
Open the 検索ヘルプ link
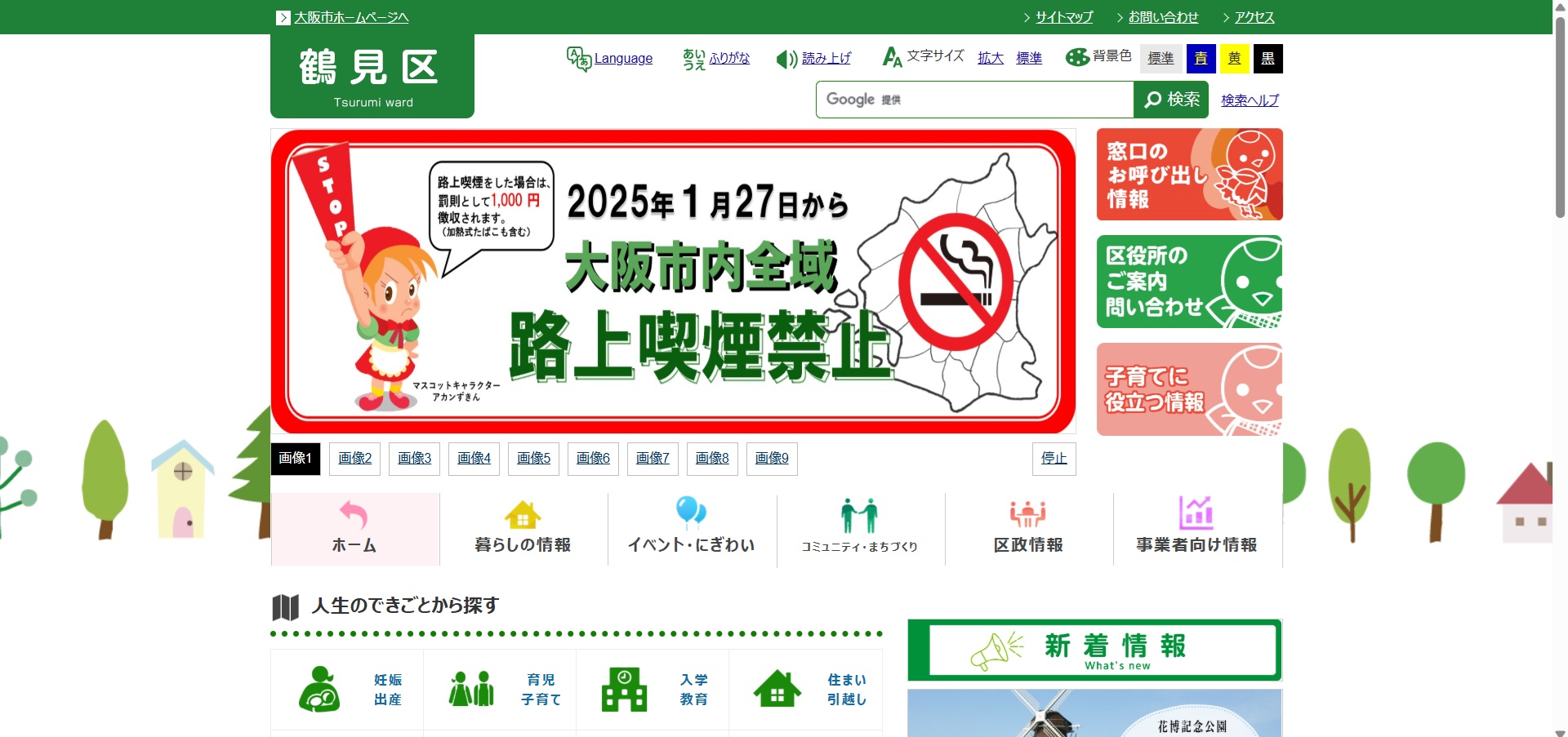click(x=1250, y=100)
